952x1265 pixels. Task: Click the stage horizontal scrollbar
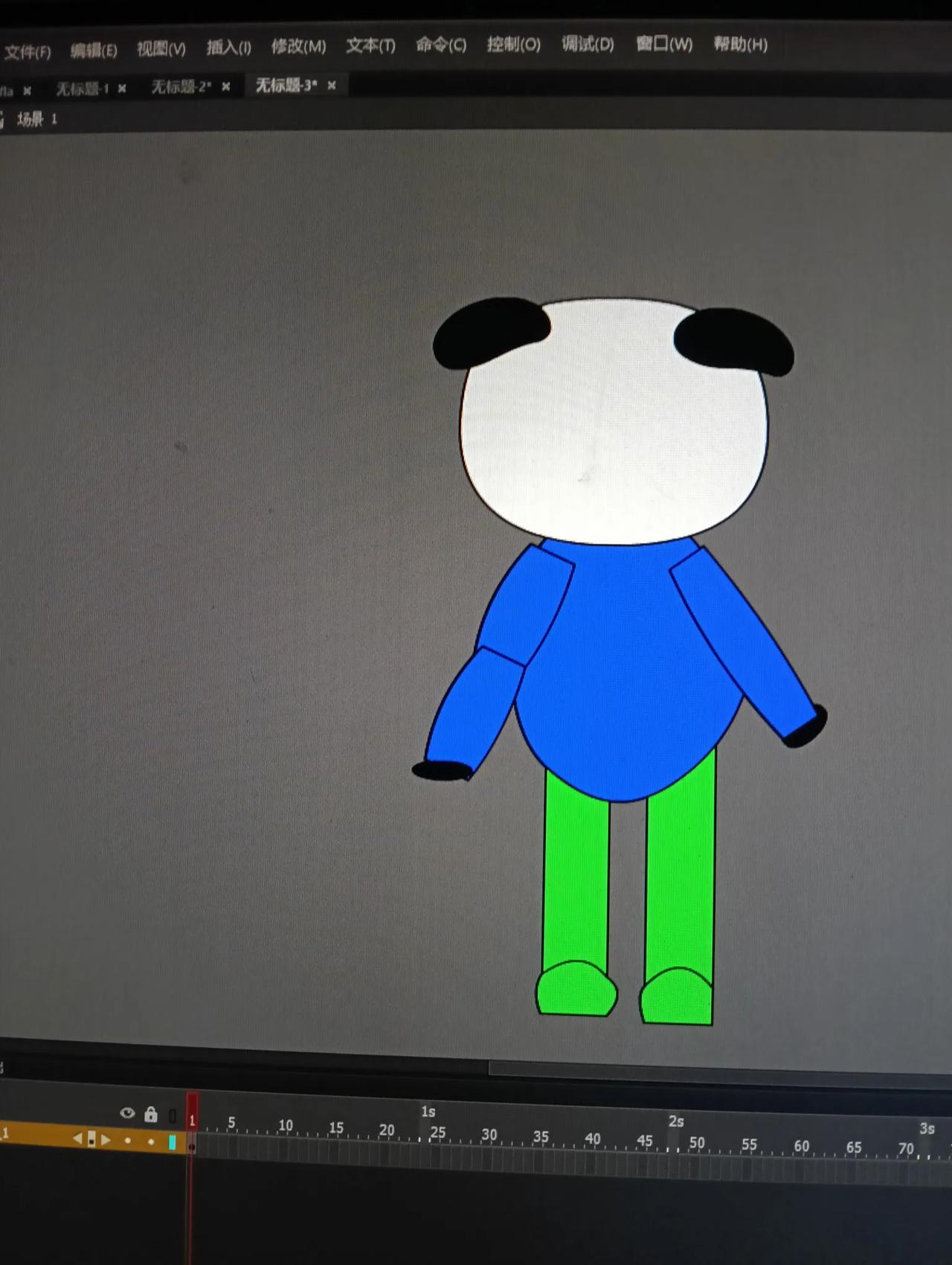tap(720, 1072)
